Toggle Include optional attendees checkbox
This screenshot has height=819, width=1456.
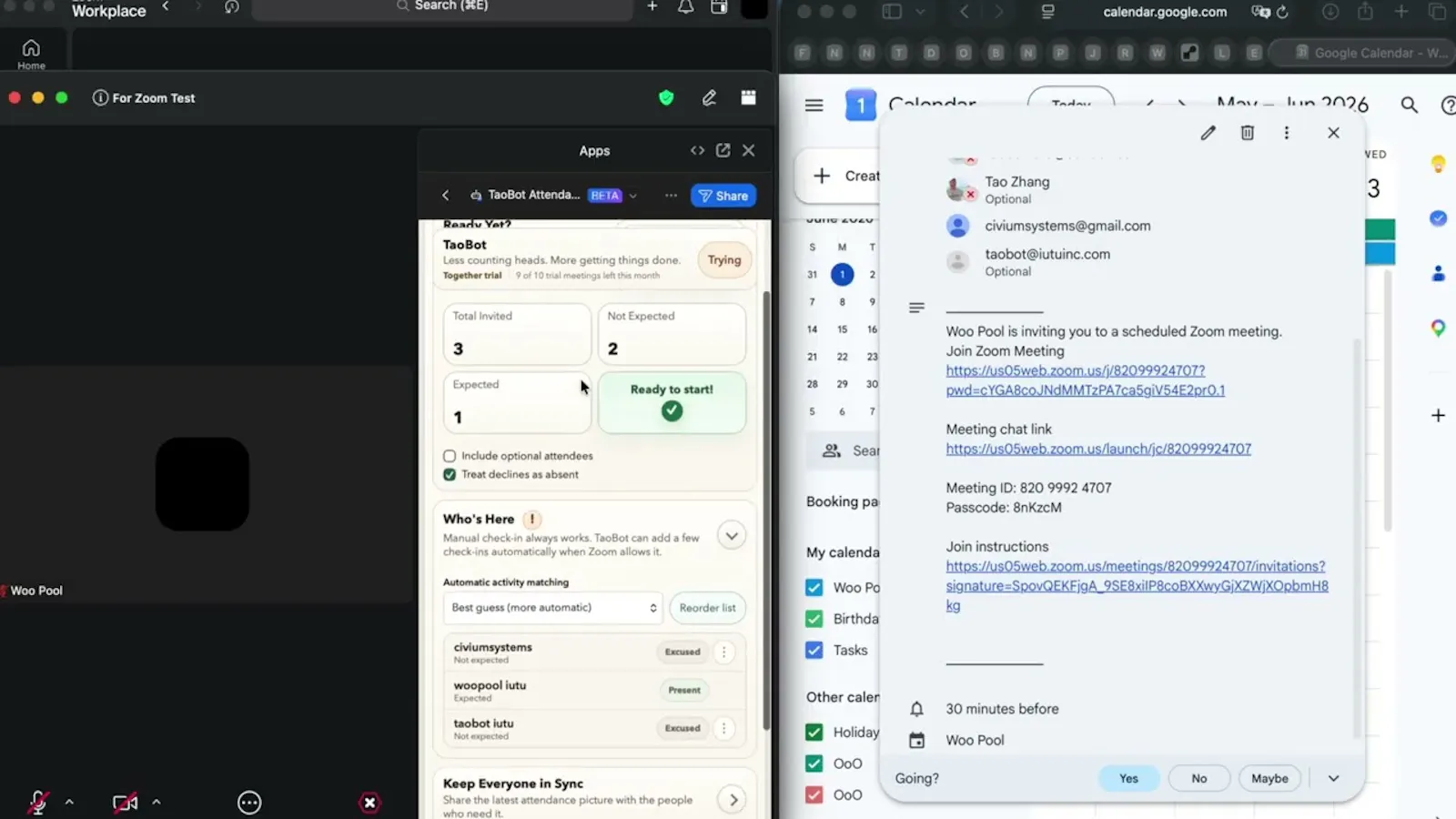(x=450, y=456)
